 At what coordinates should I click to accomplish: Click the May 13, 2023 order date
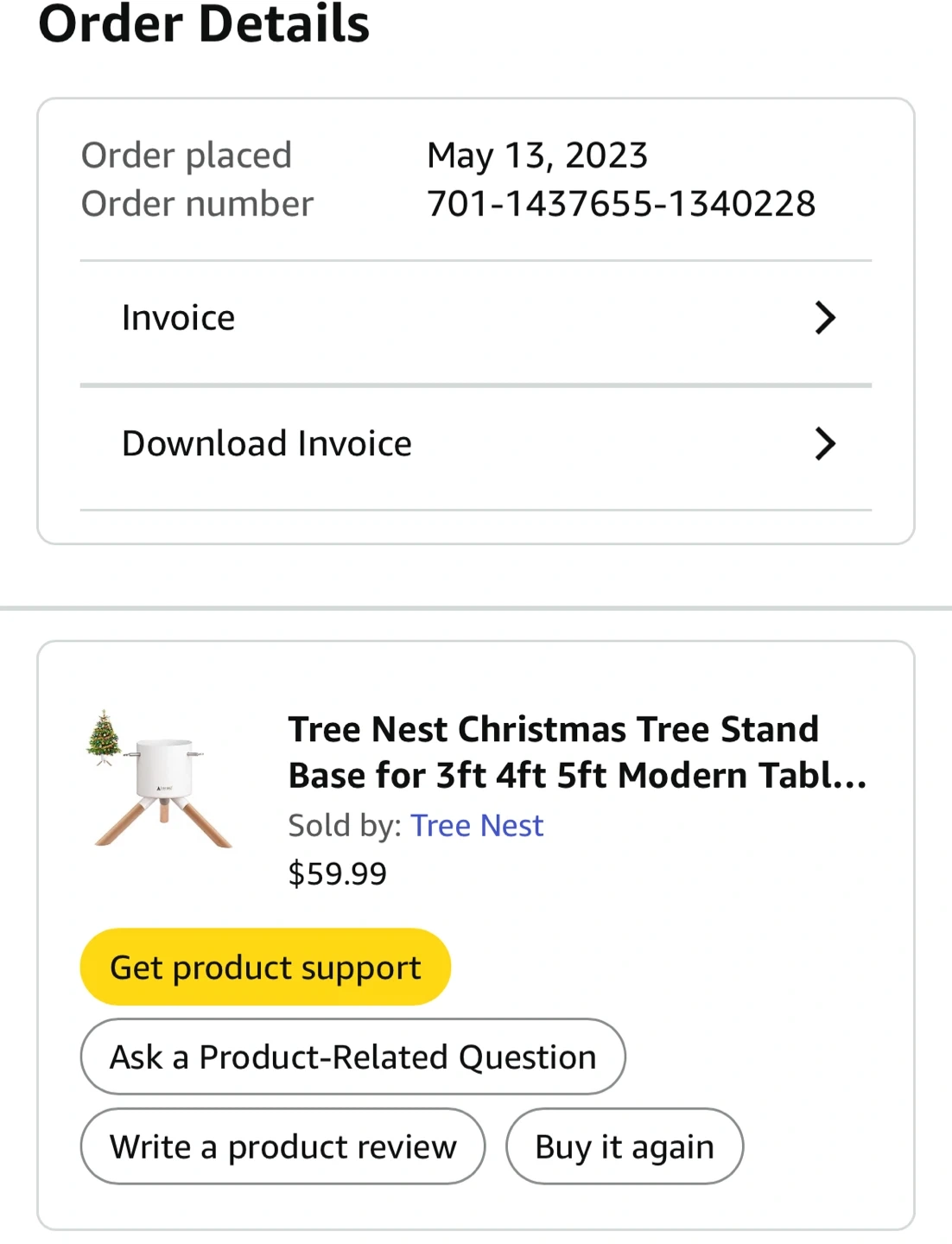pos(537,155)
